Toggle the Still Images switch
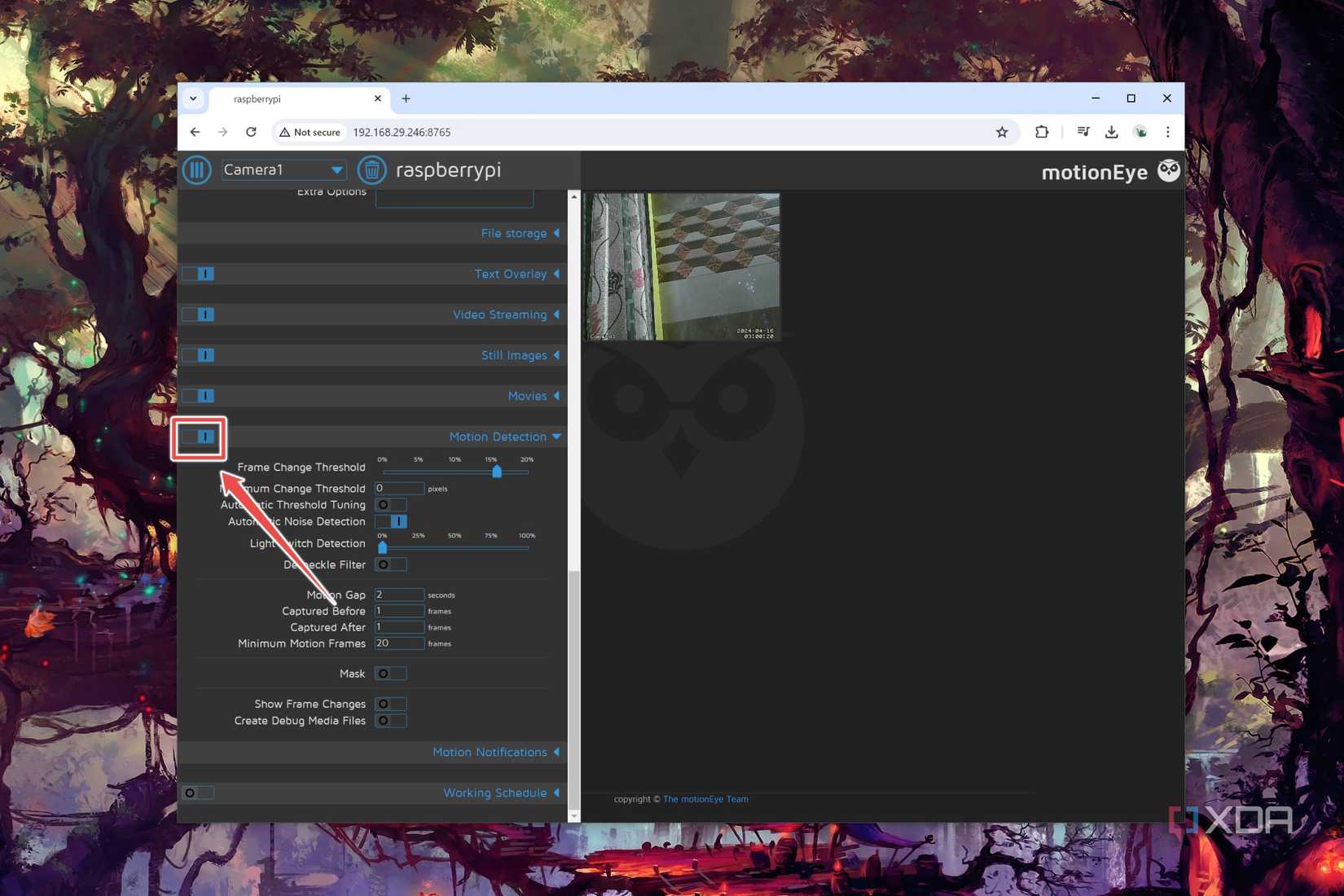1344x896 pixels. 198,355
